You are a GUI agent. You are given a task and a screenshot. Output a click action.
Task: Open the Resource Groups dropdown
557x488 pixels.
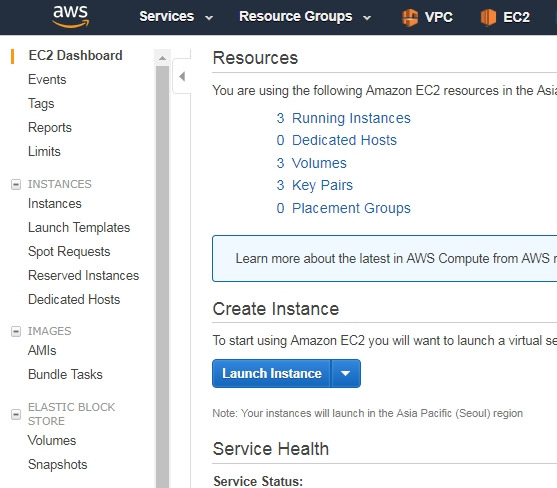305,17
